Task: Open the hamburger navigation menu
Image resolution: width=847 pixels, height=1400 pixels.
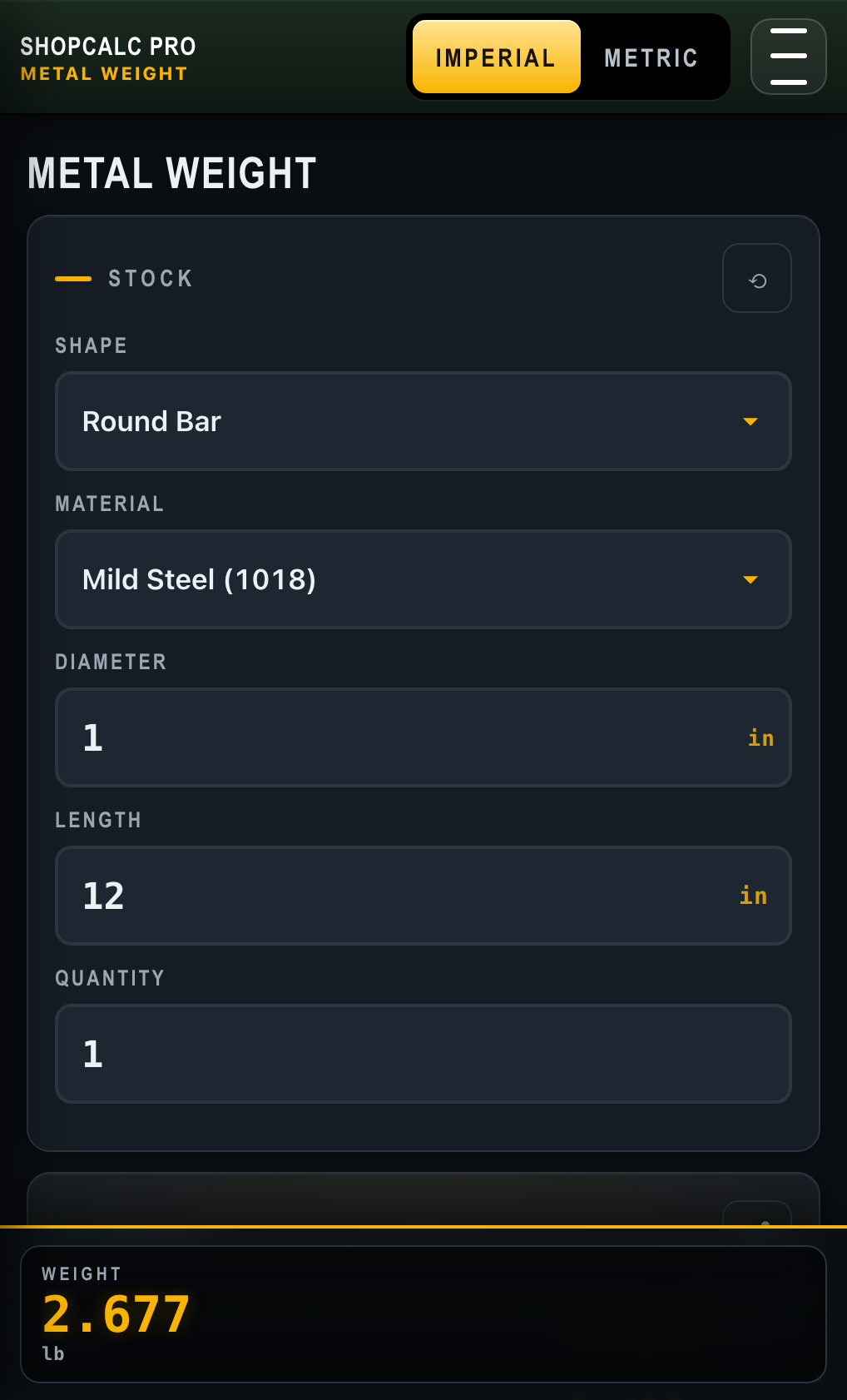Action: pos(787,56)
